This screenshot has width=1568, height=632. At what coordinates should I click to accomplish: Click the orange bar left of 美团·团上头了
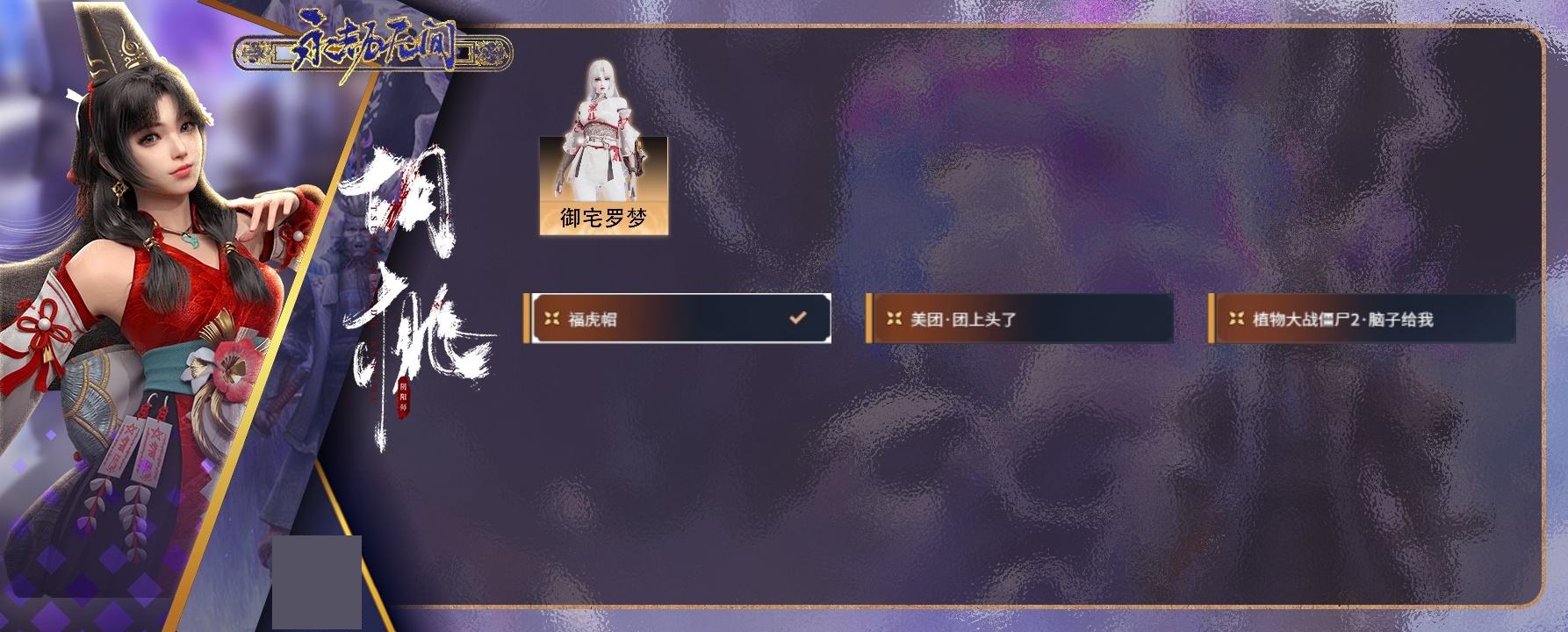click(869, 319)
